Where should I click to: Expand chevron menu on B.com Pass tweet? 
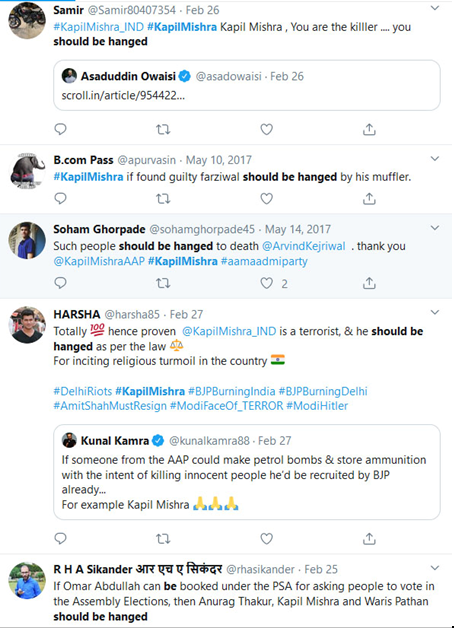(x=435, y=159)
